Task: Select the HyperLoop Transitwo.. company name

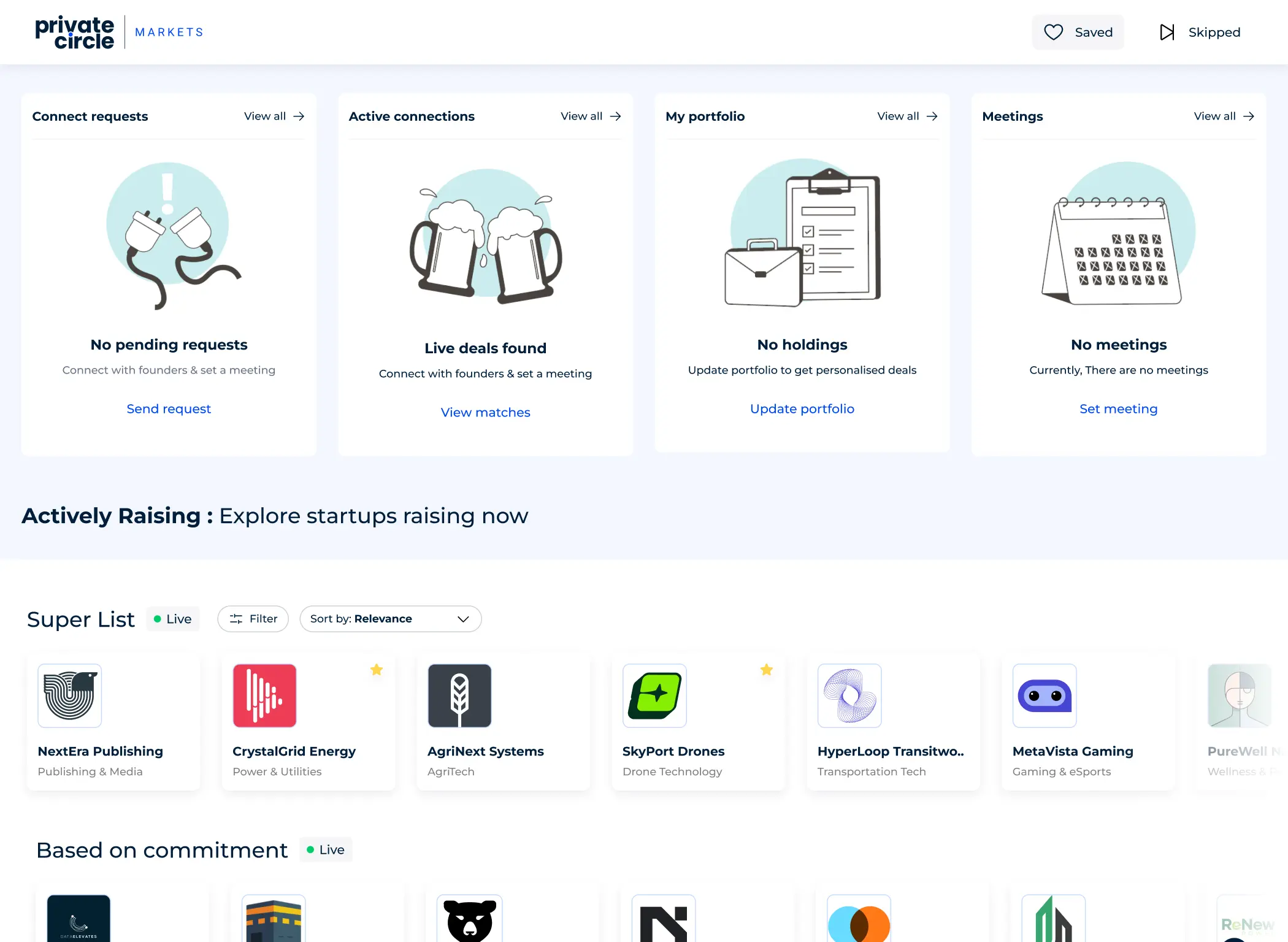Action: coord(891,751)
